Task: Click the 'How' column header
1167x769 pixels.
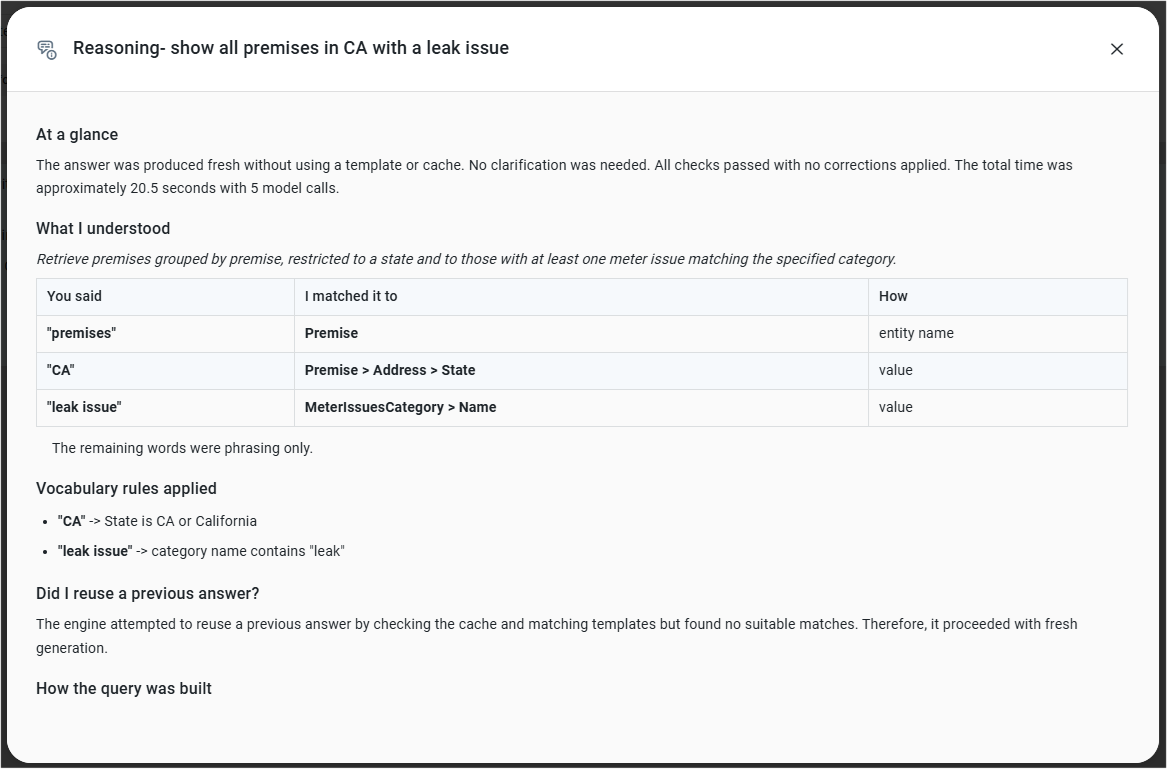Action: (x=997, y=296)
